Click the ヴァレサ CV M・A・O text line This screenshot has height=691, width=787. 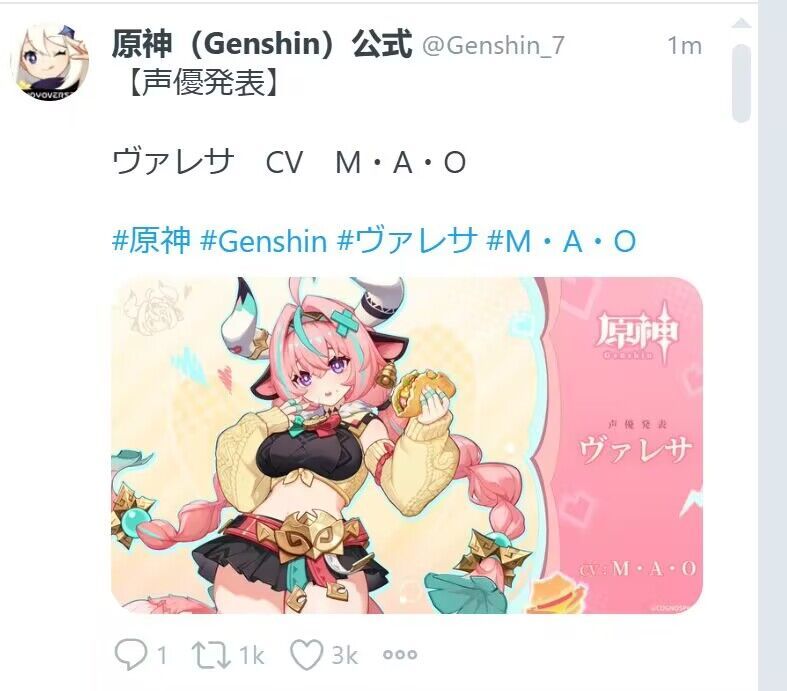pos(289,162)
